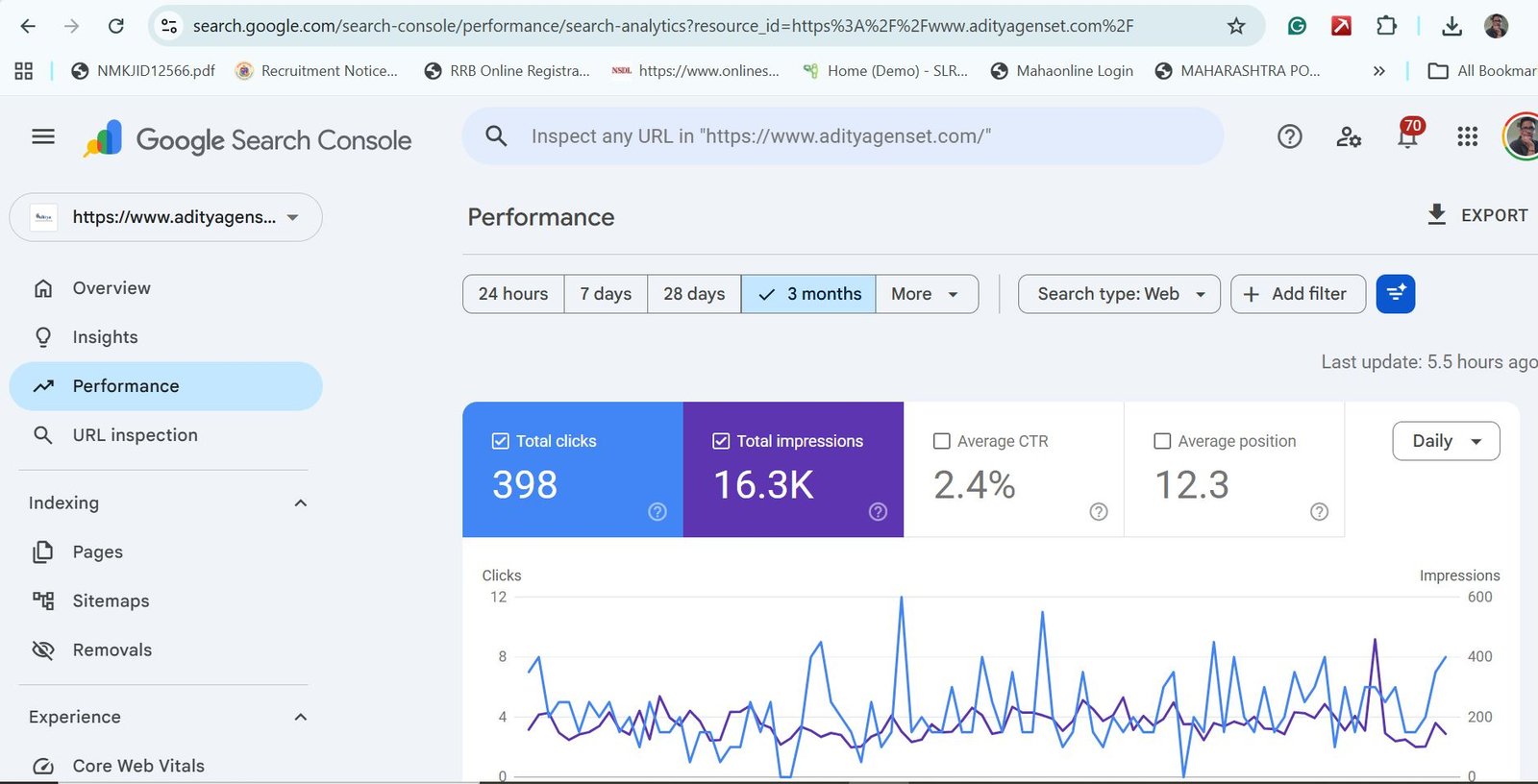Image resolution: width=1538 pixels, height=784 pixels.
Task: Click the Add filter button
Action: click(x=1298, y=294)
